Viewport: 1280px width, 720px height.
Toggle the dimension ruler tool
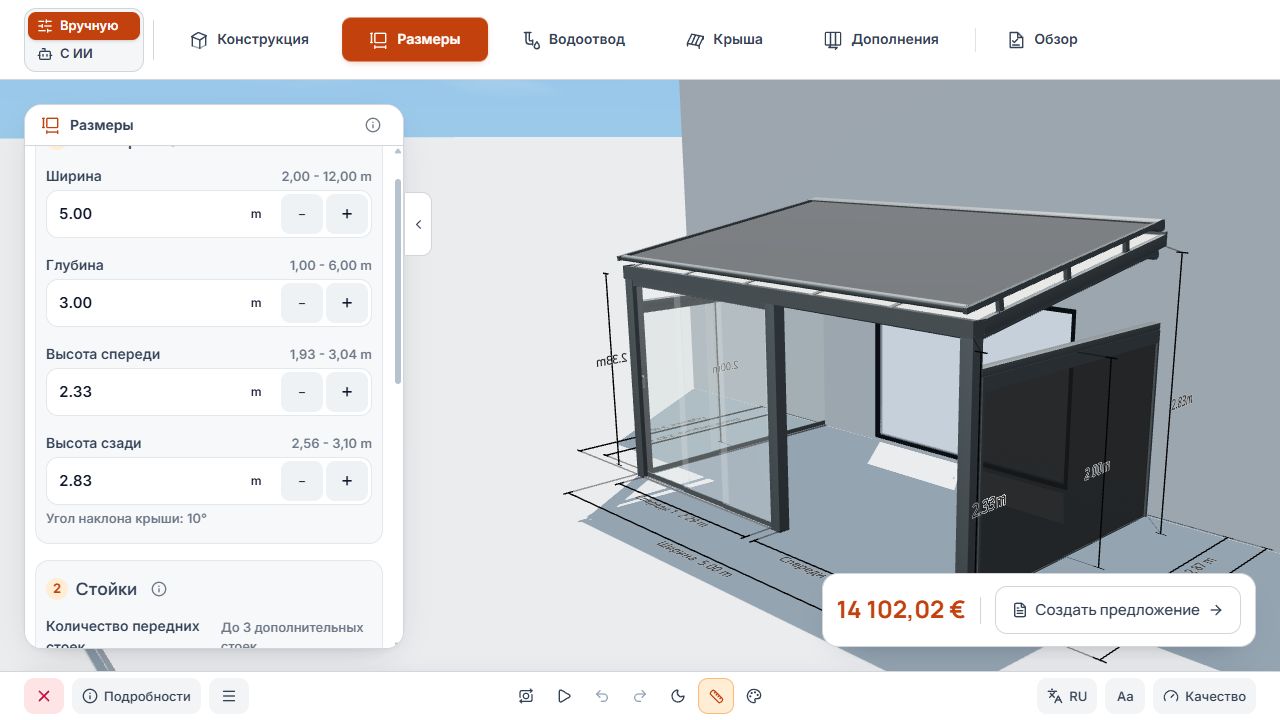(x=716, y=696)
